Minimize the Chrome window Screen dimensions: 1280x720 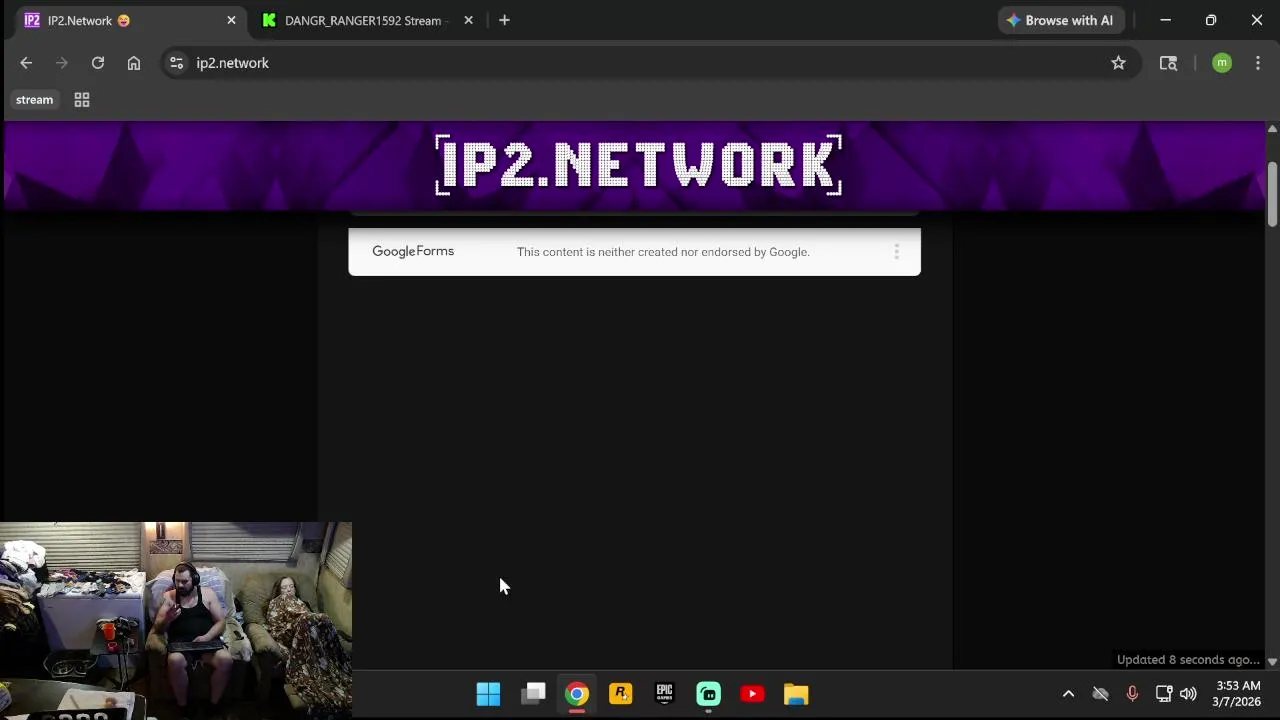1165,20
